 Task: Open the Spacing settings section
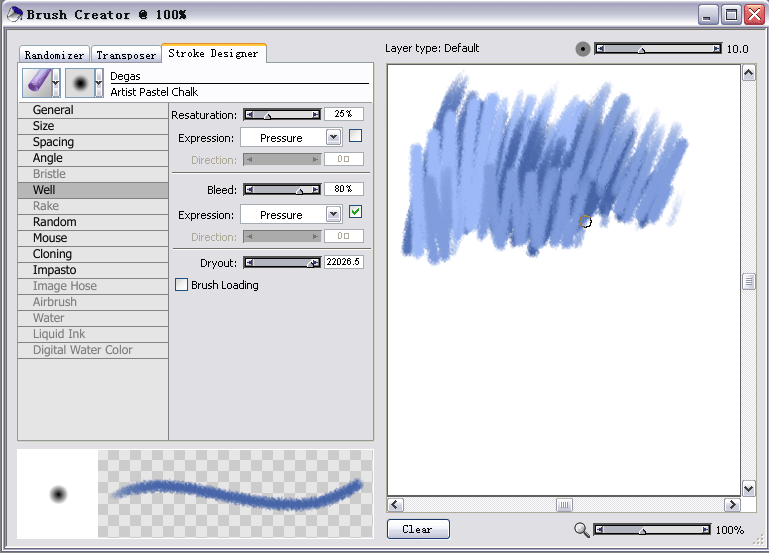93,142
